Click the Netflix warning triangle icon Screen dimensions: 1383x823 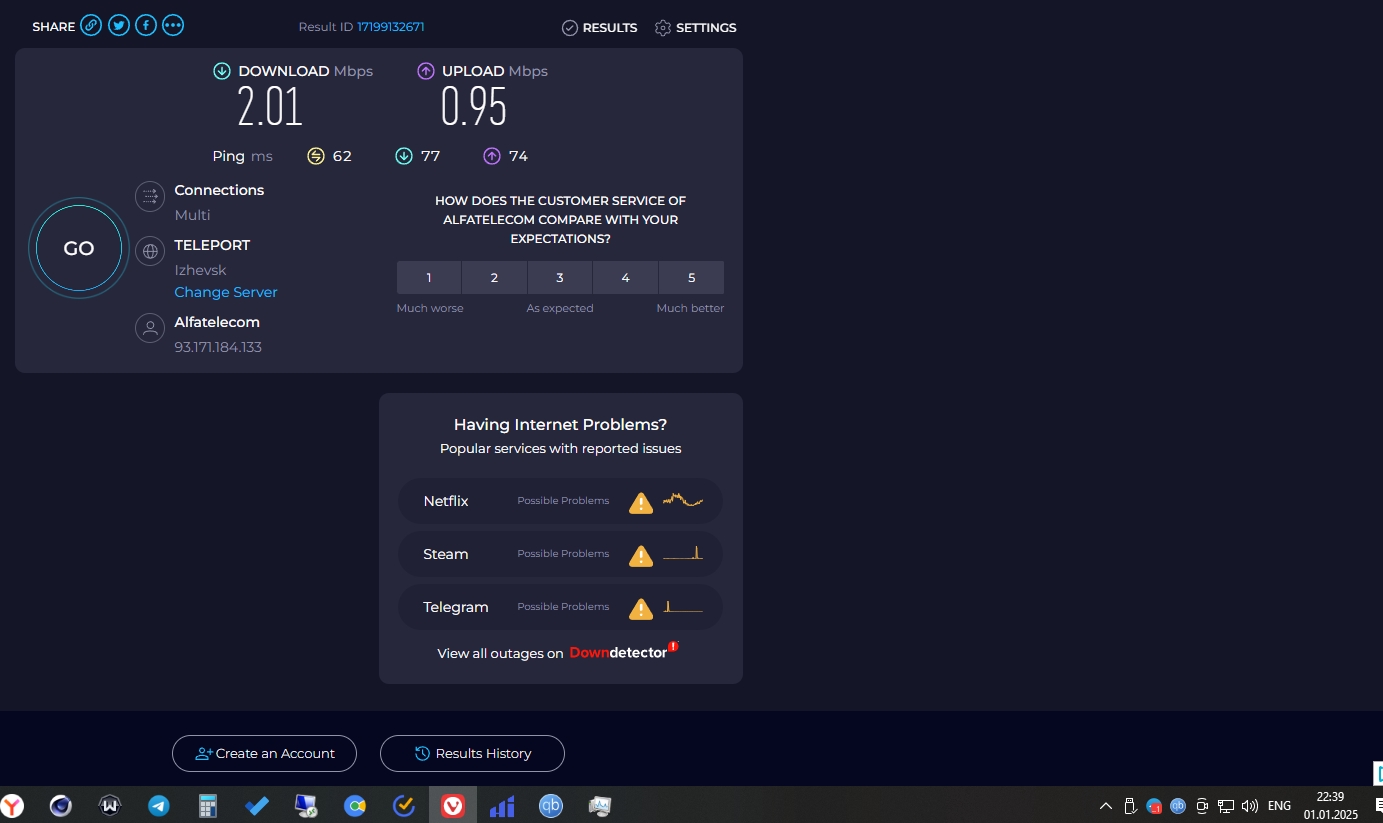641,502
